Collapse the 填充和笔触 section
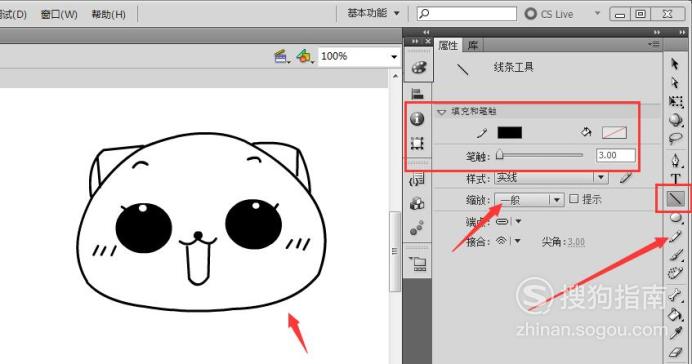692x364 pixels. pyautogui.click(x=441, y=112)
